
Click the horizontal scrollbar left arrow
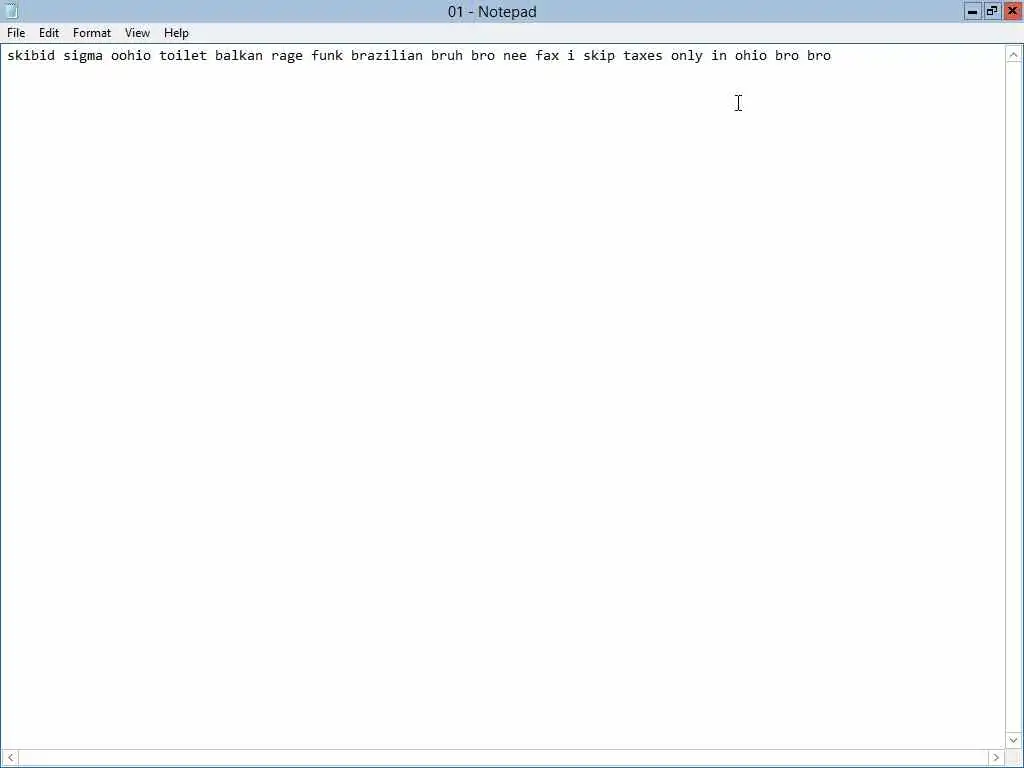(10, 758)
